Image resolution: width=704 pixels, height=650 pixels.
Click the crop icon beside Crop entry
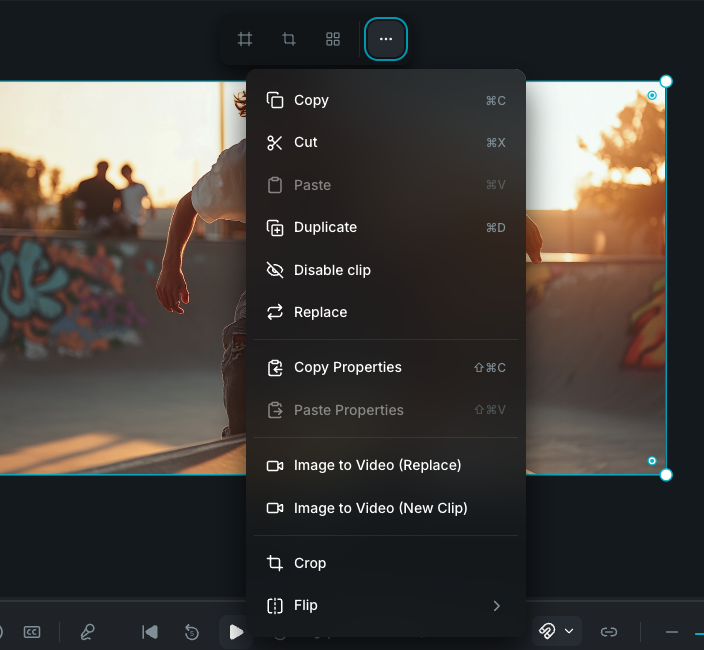[275, 563]
